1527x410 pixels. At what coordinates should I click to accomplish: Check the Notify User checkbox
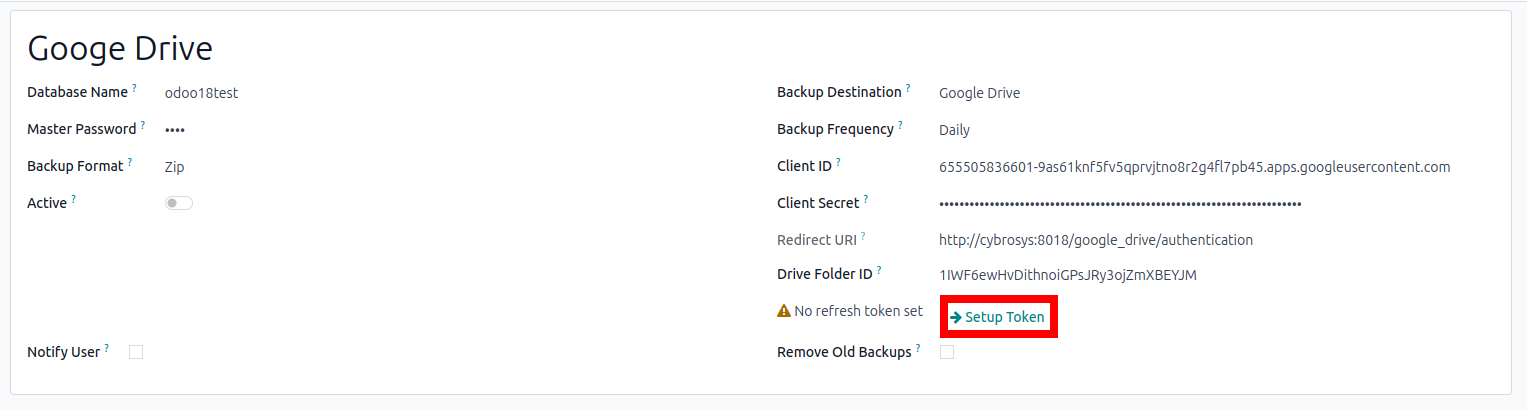[136, 352]
